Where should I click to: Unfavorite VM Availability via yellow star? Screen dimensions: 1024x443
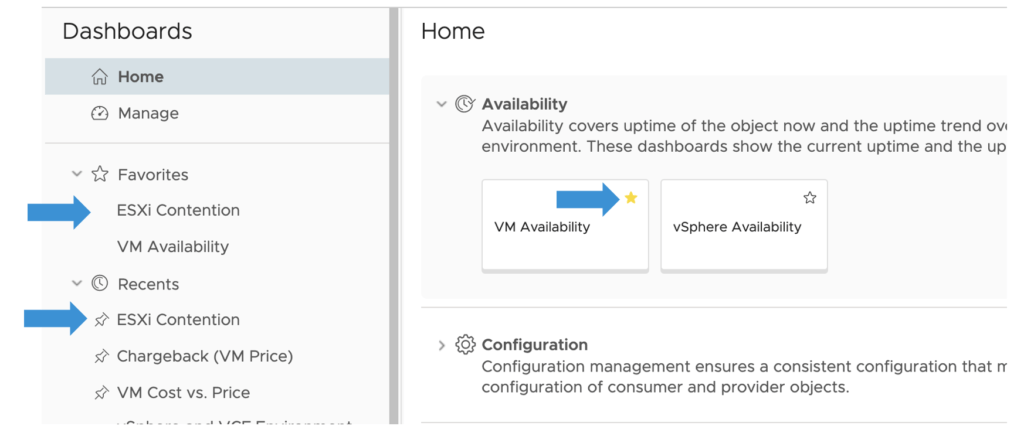pos(631,198)
